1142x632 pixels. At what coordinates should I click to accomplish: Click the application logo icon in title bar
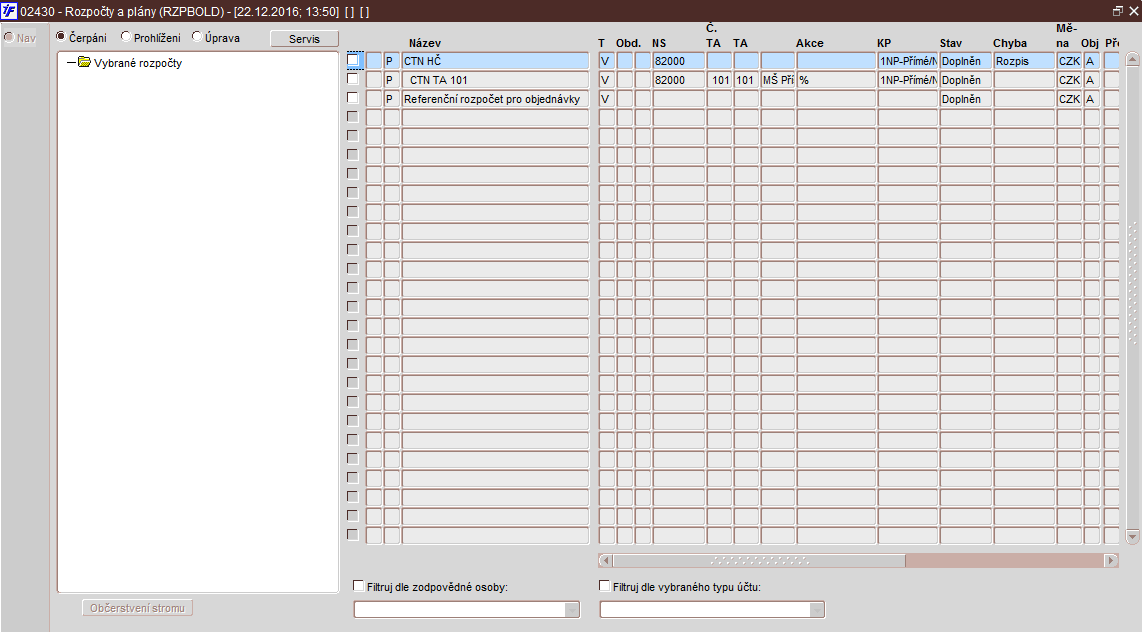pyautogui.click(x=9, y=11)
